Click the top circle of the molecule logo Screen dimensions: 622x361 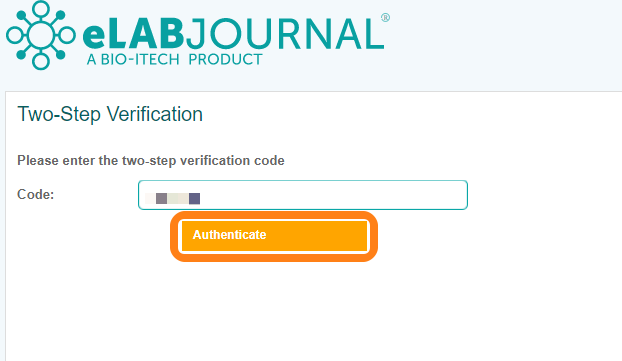point(40,8)
